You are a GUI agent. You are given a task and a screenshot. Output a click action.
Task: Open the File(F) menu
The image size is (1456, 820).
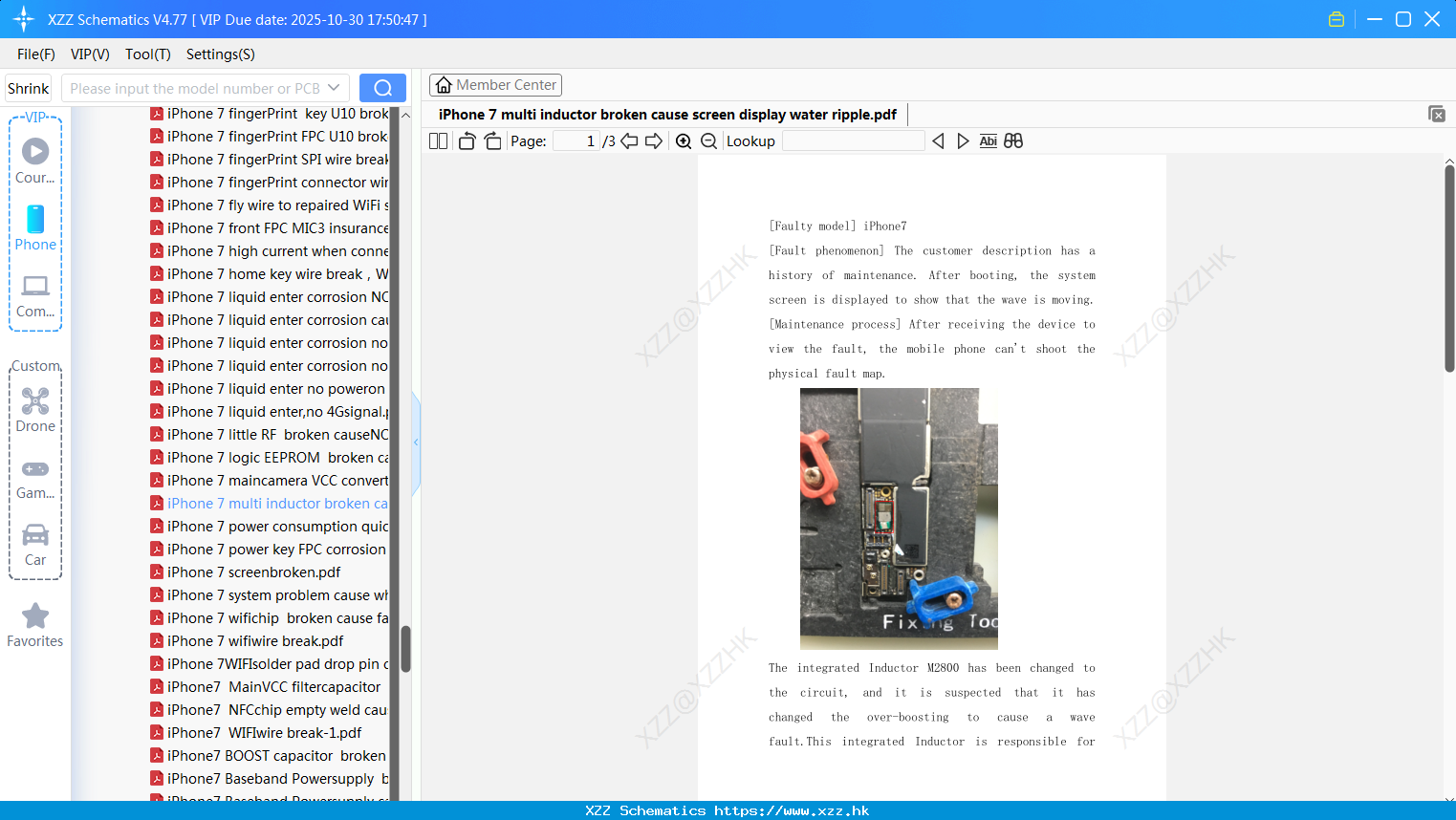[x=36, y=54]
